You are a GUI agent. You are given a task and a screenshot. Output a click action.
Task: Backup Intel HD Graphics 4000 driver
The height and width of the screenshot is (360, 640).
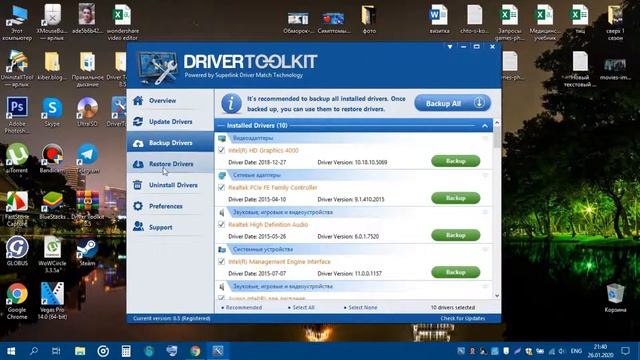pyautogui.click(x=456, y=161)
